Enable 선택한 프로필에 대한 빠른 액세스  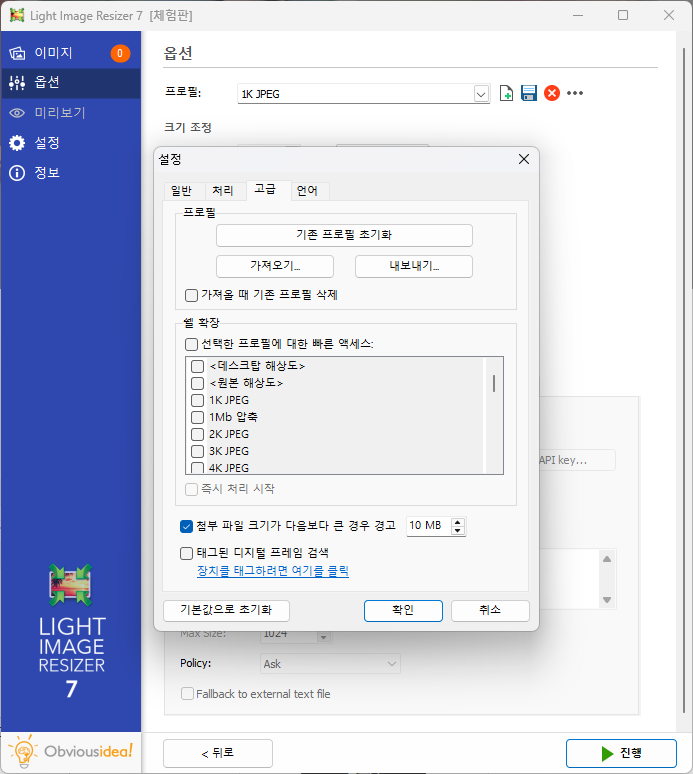click(192, 344)
